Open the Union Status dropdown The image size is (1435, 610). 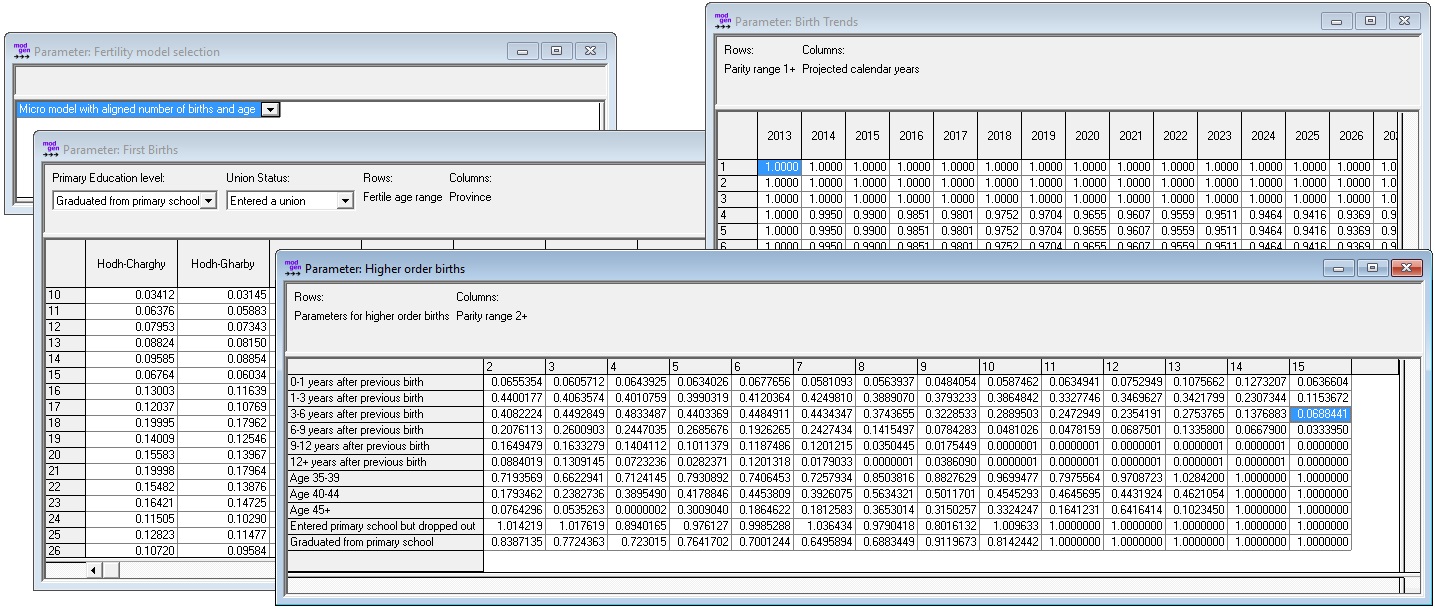[x=345, y=201]
